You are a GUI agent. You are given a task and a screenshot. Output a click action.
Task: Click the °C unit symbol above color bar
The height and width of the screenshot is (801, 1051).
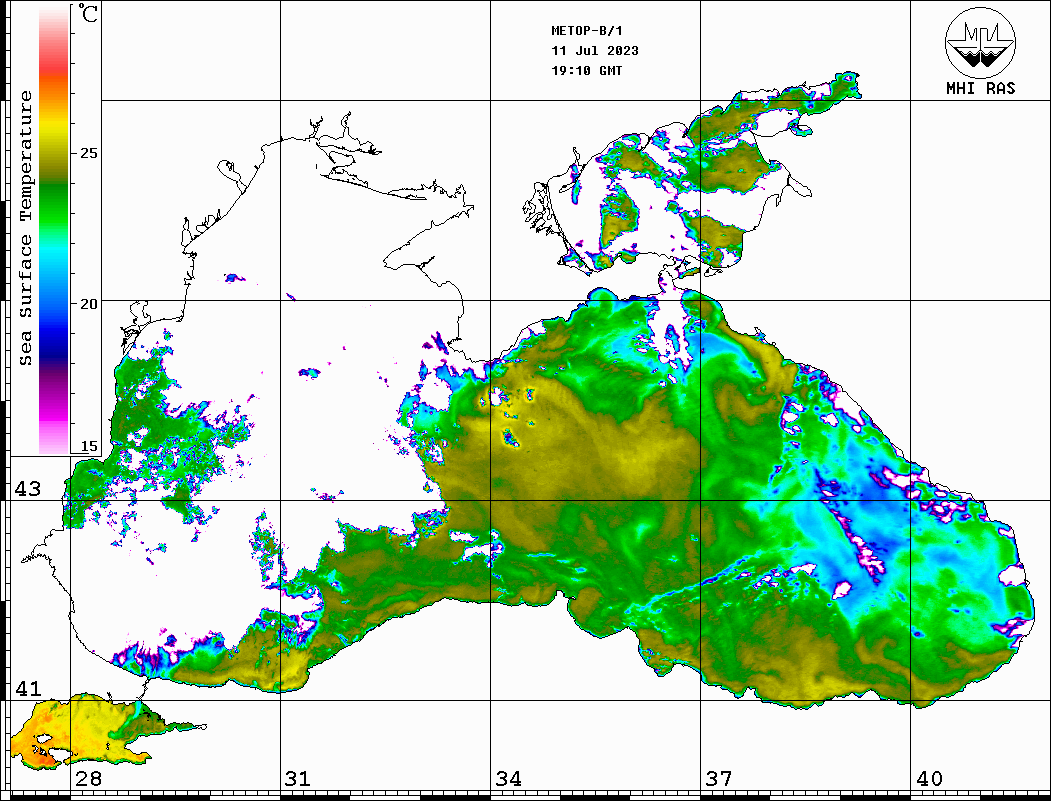pos(89,14)
